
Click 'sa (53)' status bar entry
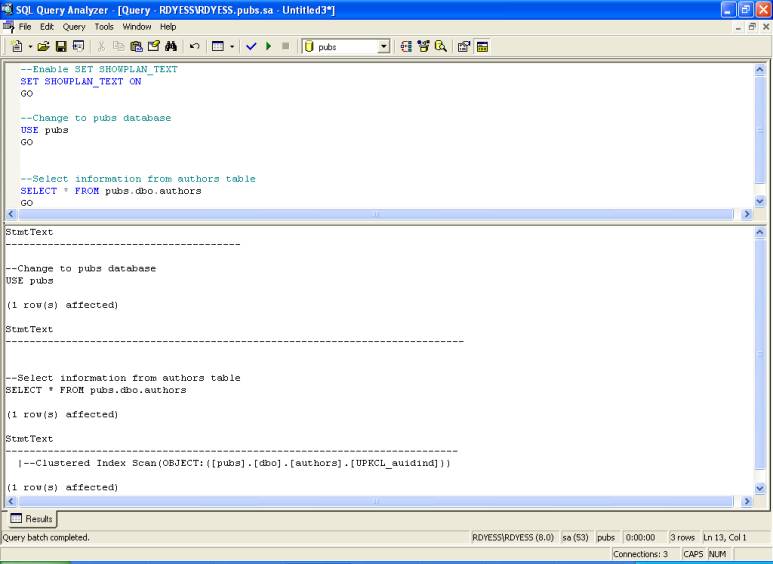[575, 537]
